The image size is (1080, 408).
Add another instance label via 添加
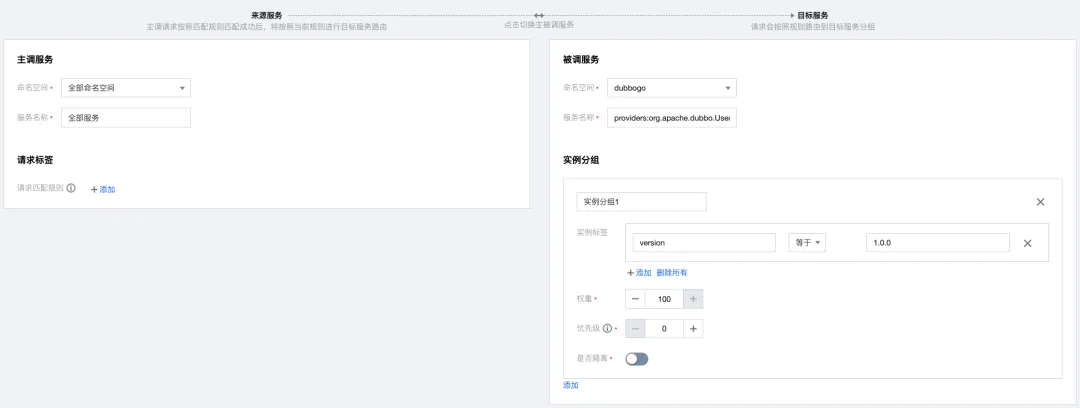[638, 273]
